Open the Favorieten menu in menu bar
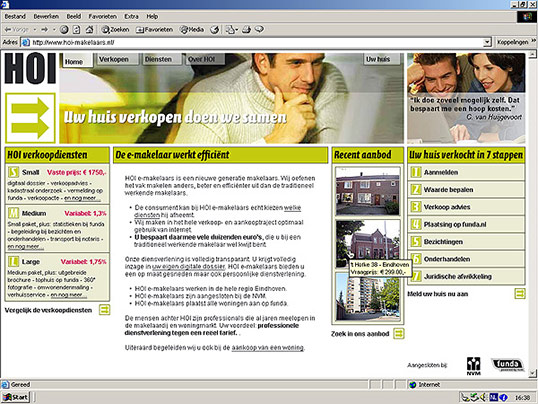 tap(103, 16)
